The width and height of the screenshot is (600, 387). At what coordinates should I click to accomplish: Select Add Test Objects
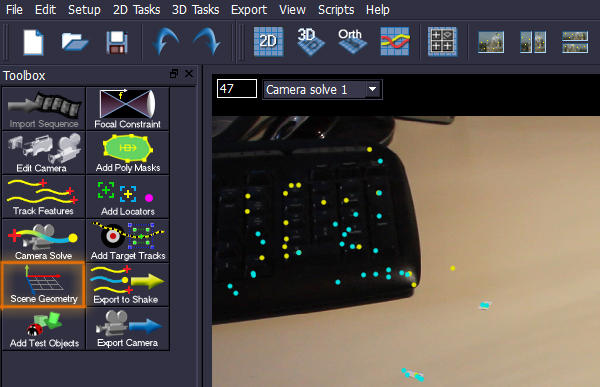tap(43, 328)
